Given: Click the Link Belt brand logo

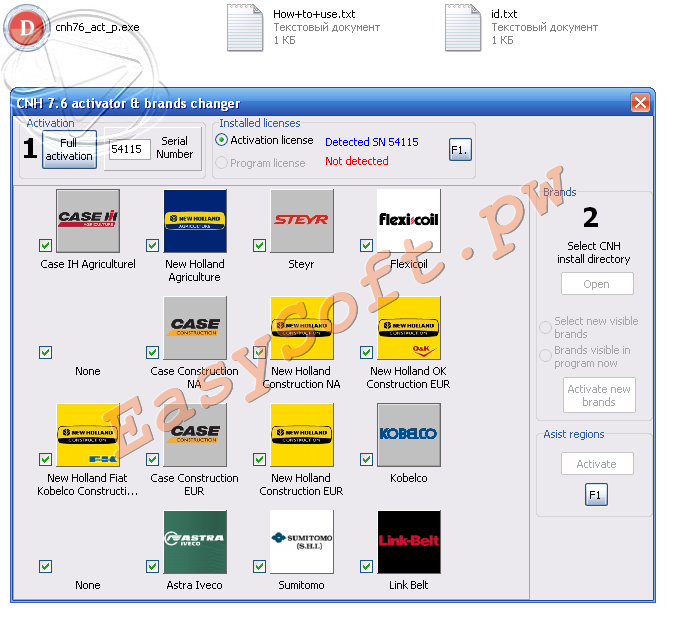Looking at the screenshot, I should click(x=409, y=542).
